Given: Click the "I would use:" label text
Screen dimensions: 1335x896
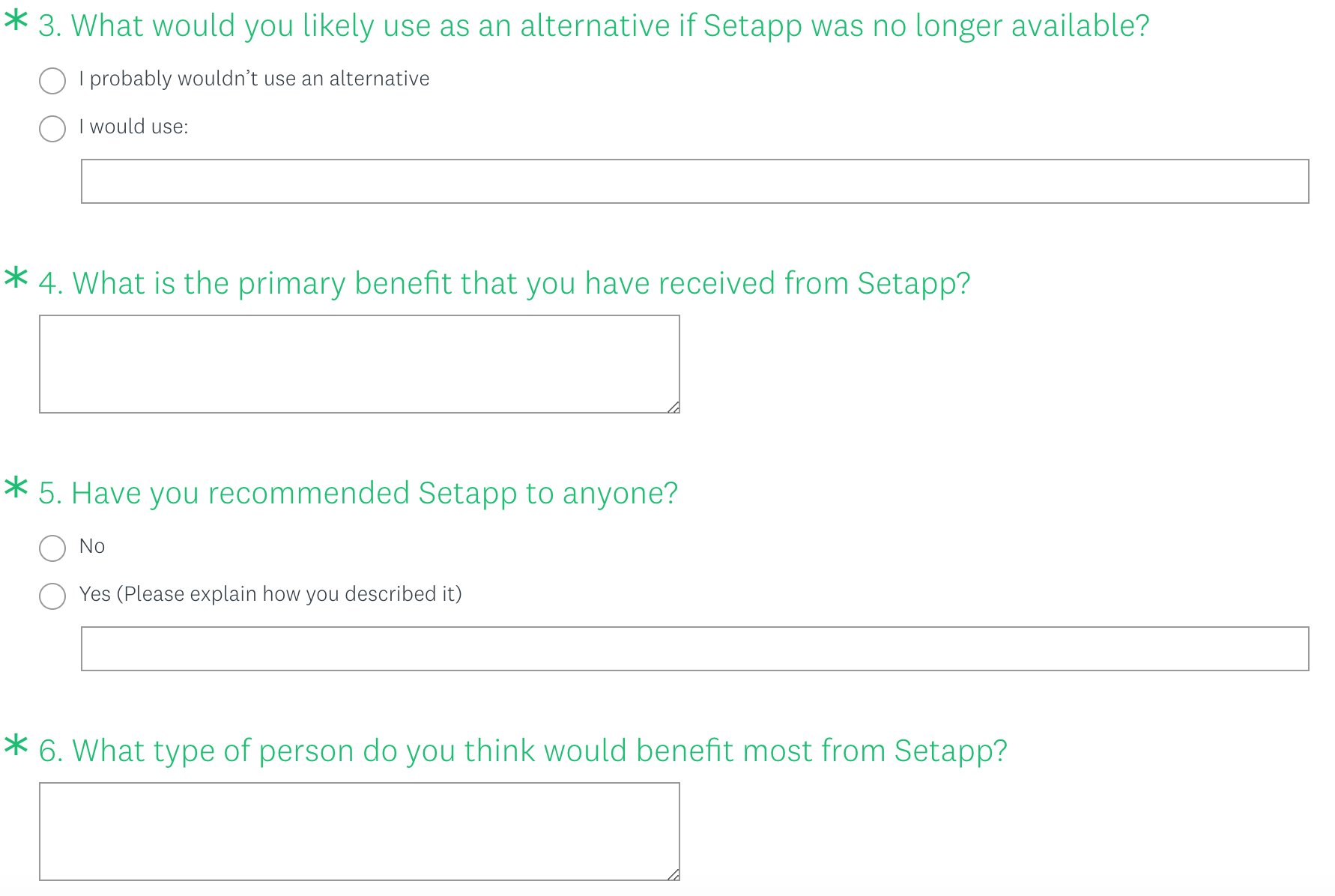Looking at the screenshot, I should pyautogui.click(x=133, y=127).
